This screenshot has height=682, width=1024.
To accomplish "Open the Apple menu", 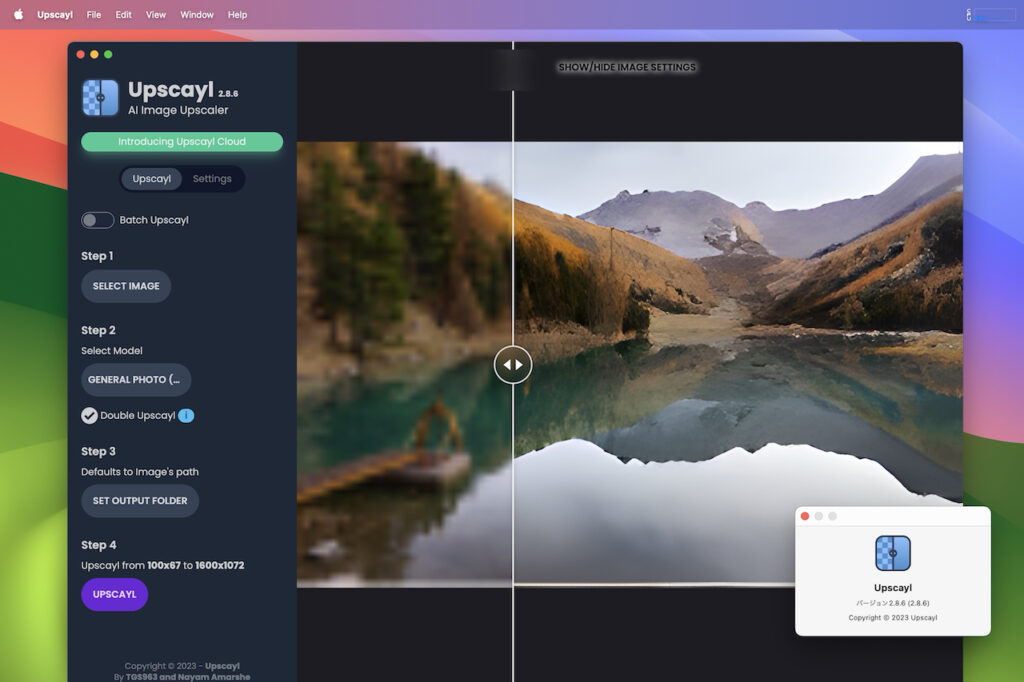I will point(18,15).
